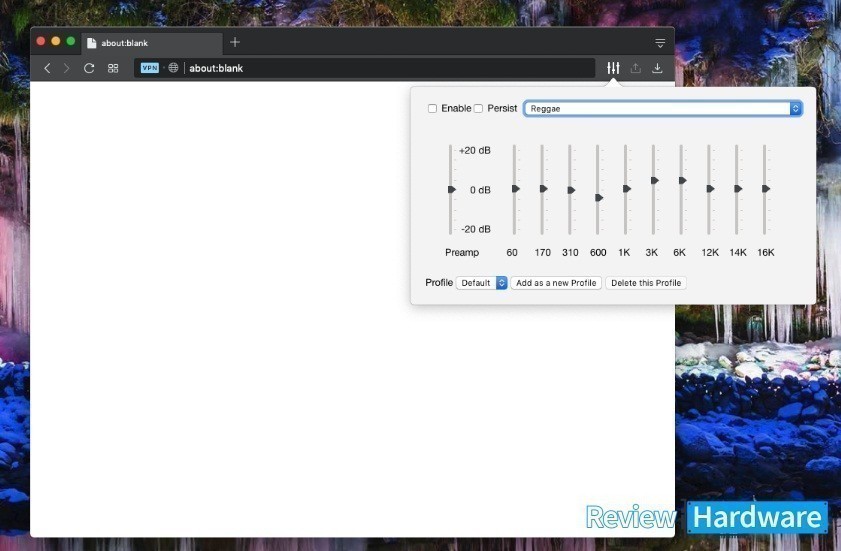Open the downloads arrow icon
Image resolution: width=841 pixels, height=551 pixels.
click(x=657, y=68)
